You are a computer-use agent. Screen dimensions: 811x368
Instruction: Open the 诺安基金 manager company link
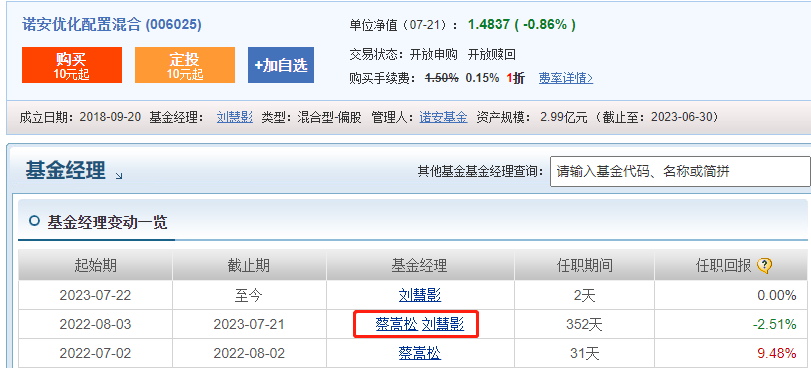click(443, 117)
